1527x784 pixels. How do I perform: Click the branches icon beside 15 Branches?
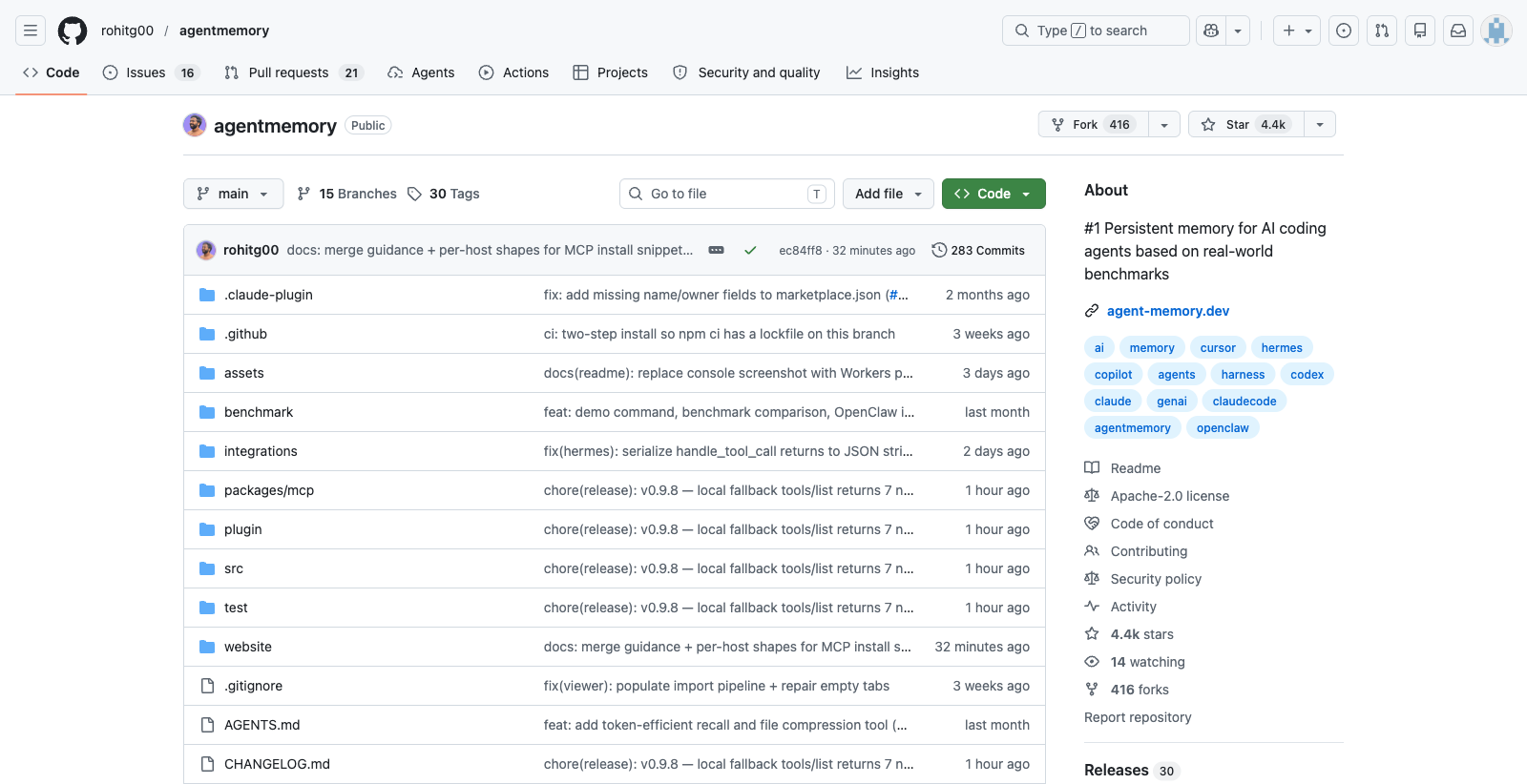tap(303, 194)
